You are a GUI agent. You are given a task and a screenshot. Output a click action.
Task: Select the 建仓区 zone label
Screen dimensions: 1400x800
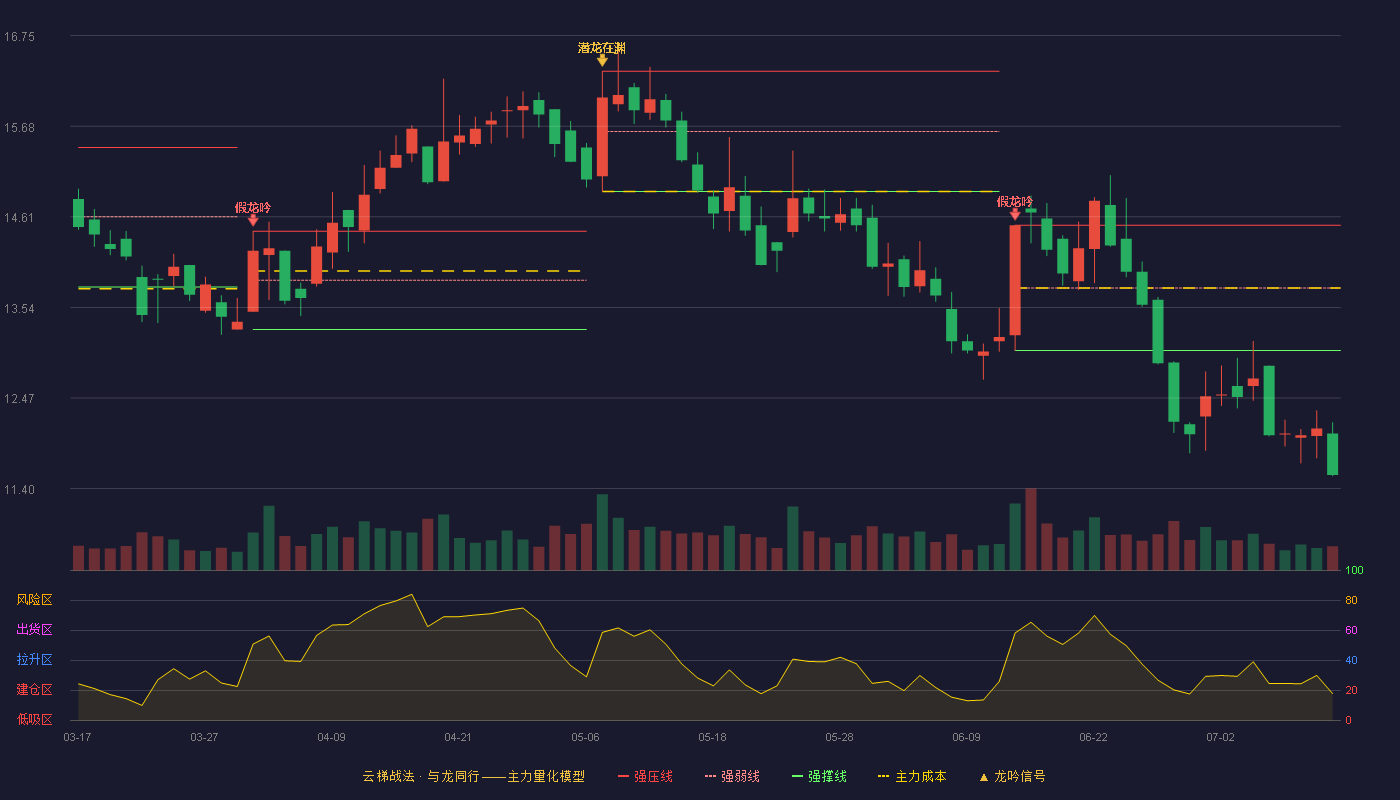[x=34, y=690]
